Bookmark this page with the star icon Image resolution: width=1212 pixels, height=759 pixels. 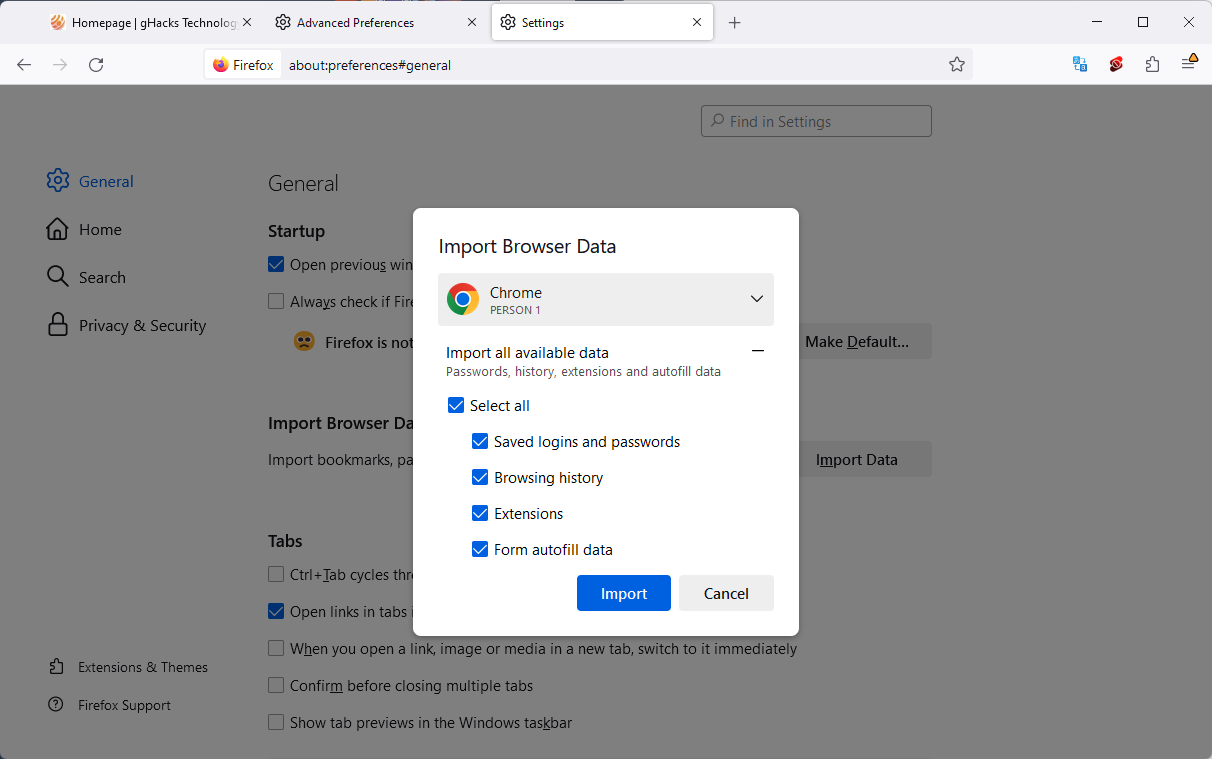pos(956,65)
